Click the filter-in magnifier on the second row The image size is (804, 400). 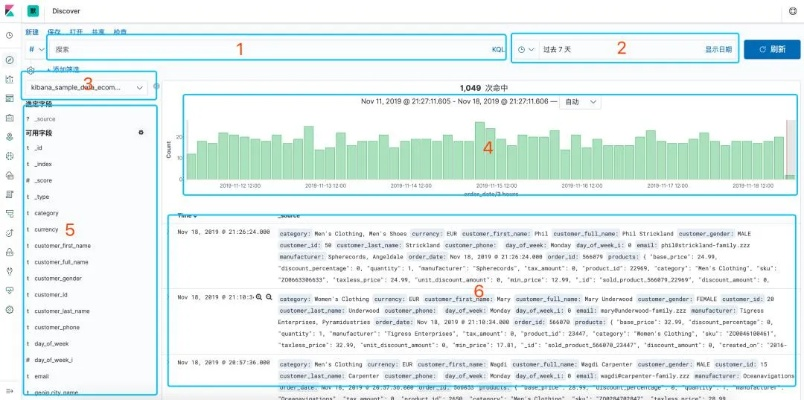click(x=257, y=297)
